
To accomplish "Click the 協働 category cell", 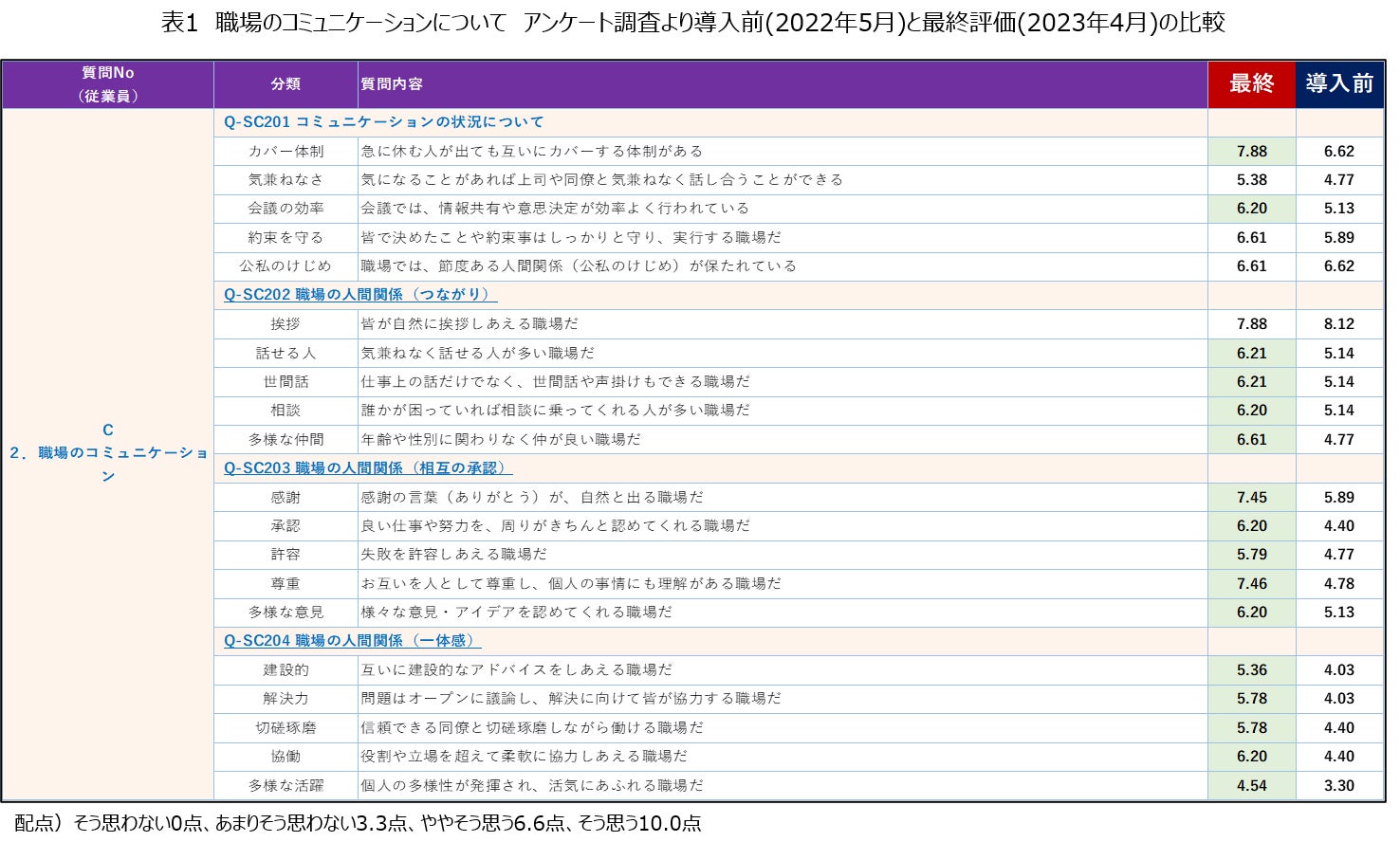I will (286, 757).
